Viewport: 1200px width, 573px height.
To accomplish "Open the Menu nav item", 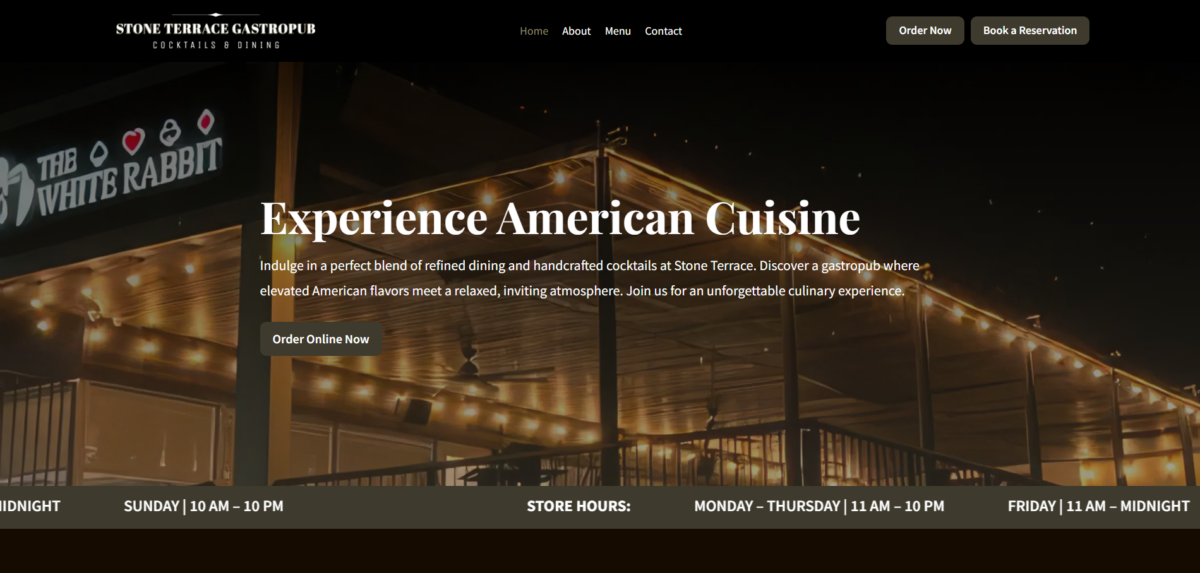I will [618, 31].
